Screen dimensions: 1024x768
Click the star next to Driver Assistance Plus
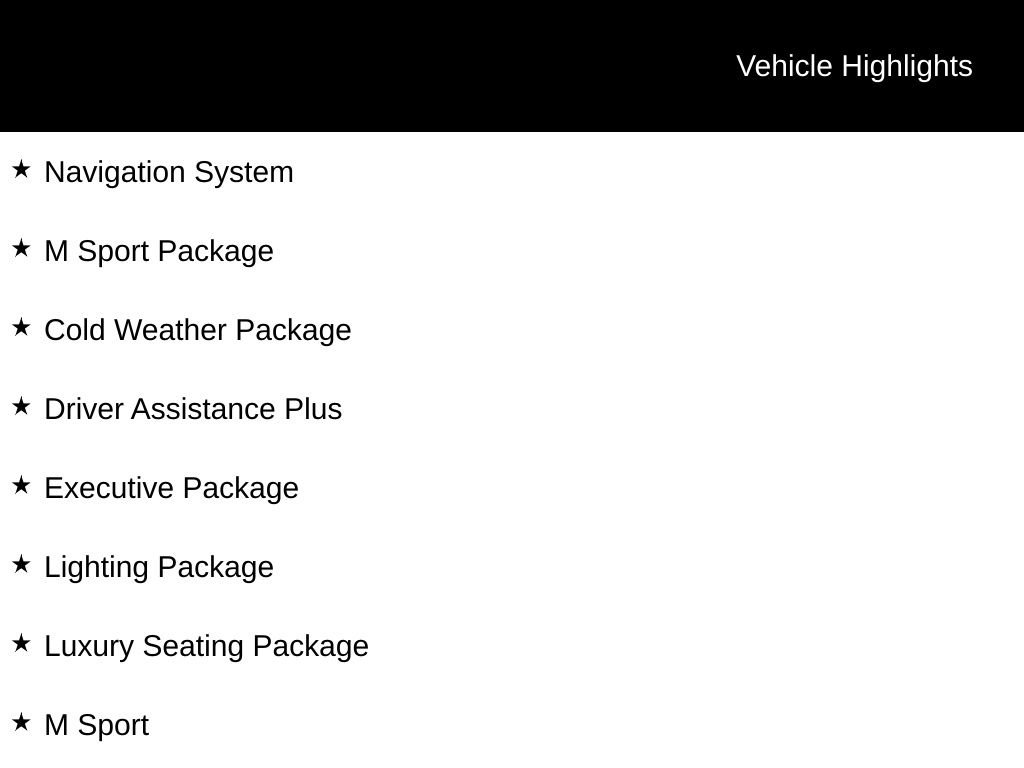click(21, 407)
